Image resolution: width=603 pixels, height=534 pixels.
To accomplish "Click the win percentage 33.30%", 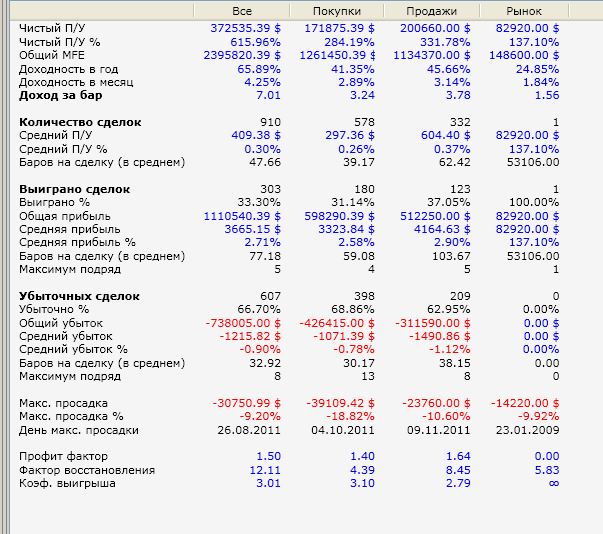I will pyautogui.click(x=259, y=202).
